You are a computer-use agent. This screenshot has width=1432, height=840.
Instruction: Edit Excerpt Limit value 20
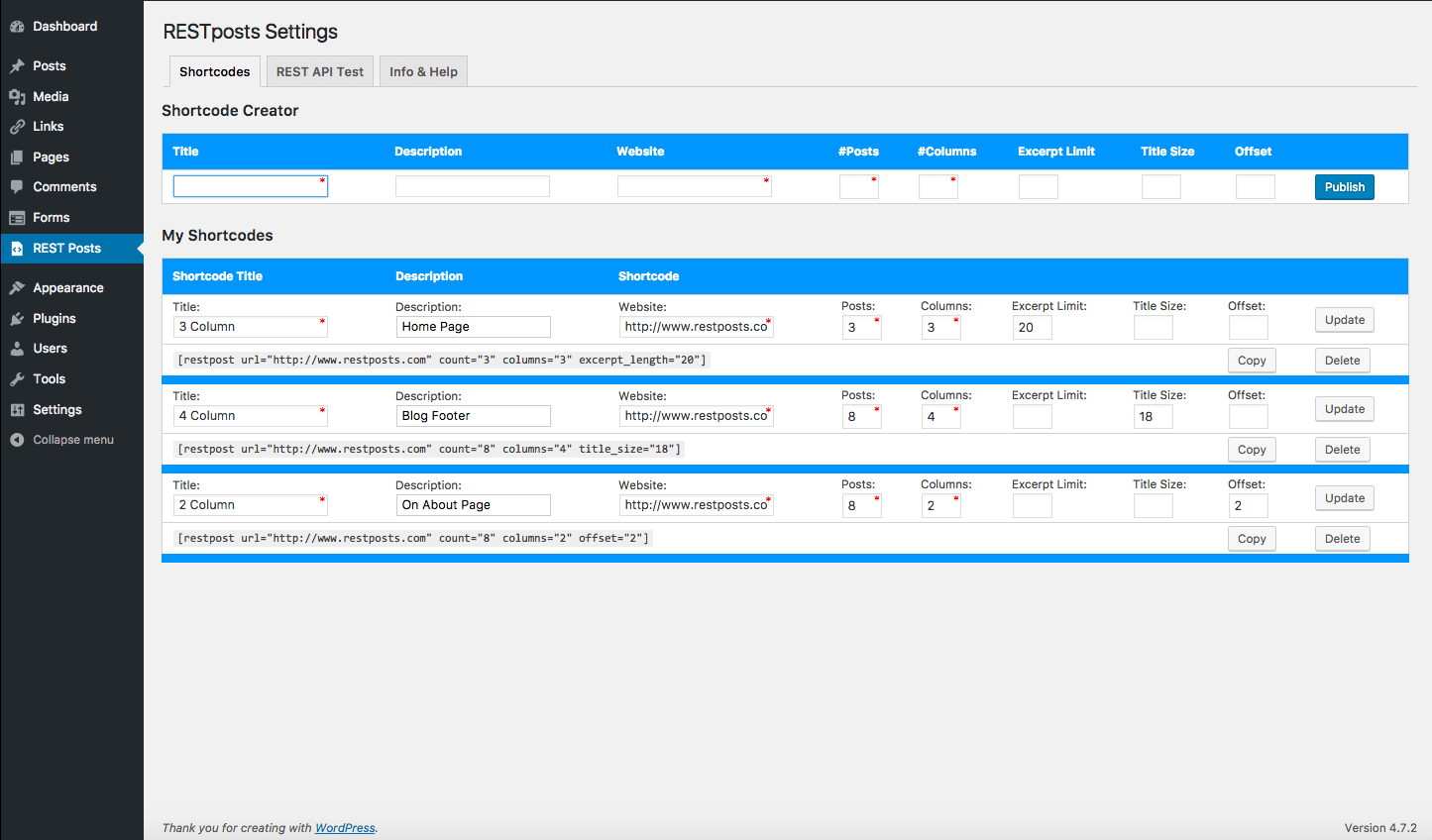pyautogui.click(x=1033, y=328)
